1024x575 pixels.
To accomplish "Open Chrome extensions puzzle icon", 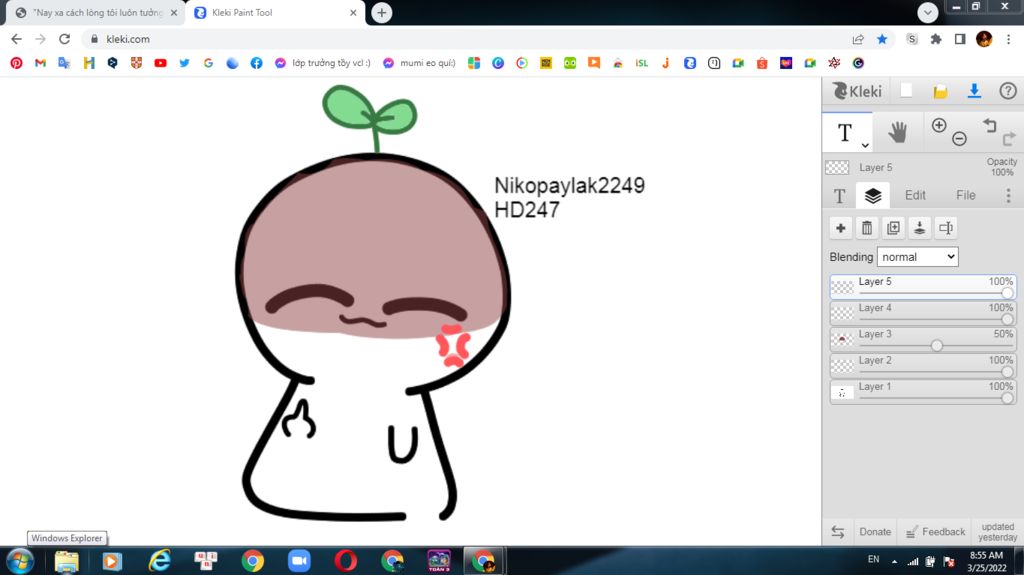I will pyautogui.click(x=936, y=39).
